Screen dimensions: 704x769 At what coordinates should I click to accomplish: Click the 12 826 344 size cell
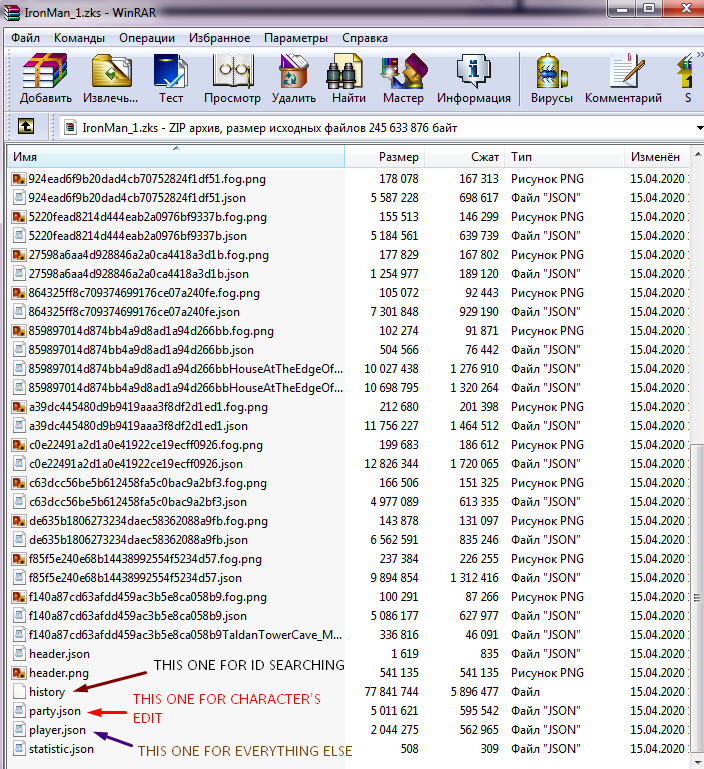tap(391, 464)
